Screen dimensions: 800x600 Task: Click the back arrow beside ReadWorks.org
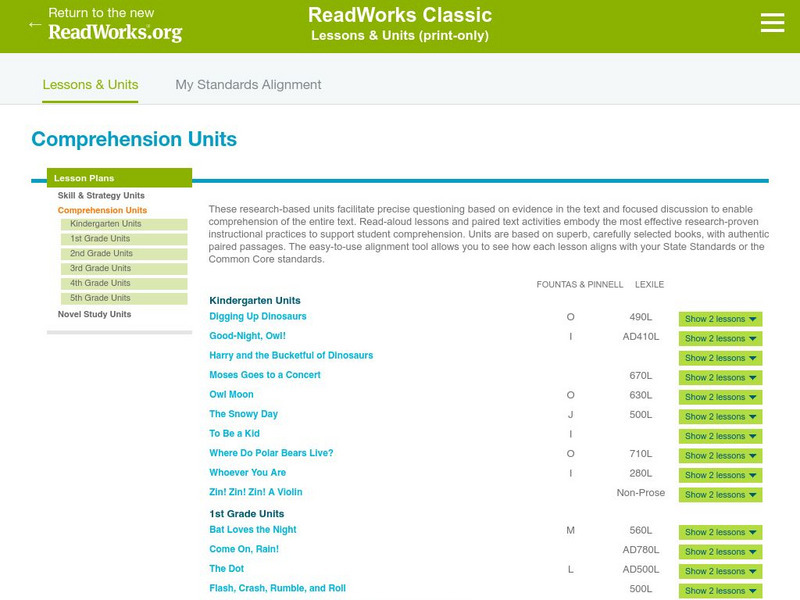pyautogui.click(x=35, y=24)
